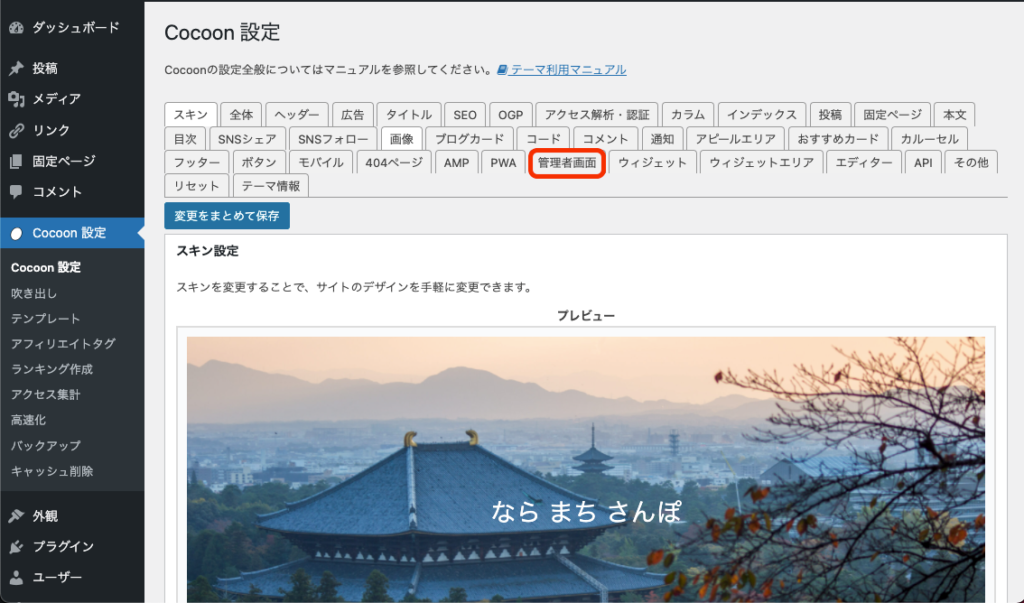The height and width of the screenshot is (603, 1024).
Task: Select the テーマ情報 tab
Action: click(x=270, y=186)
